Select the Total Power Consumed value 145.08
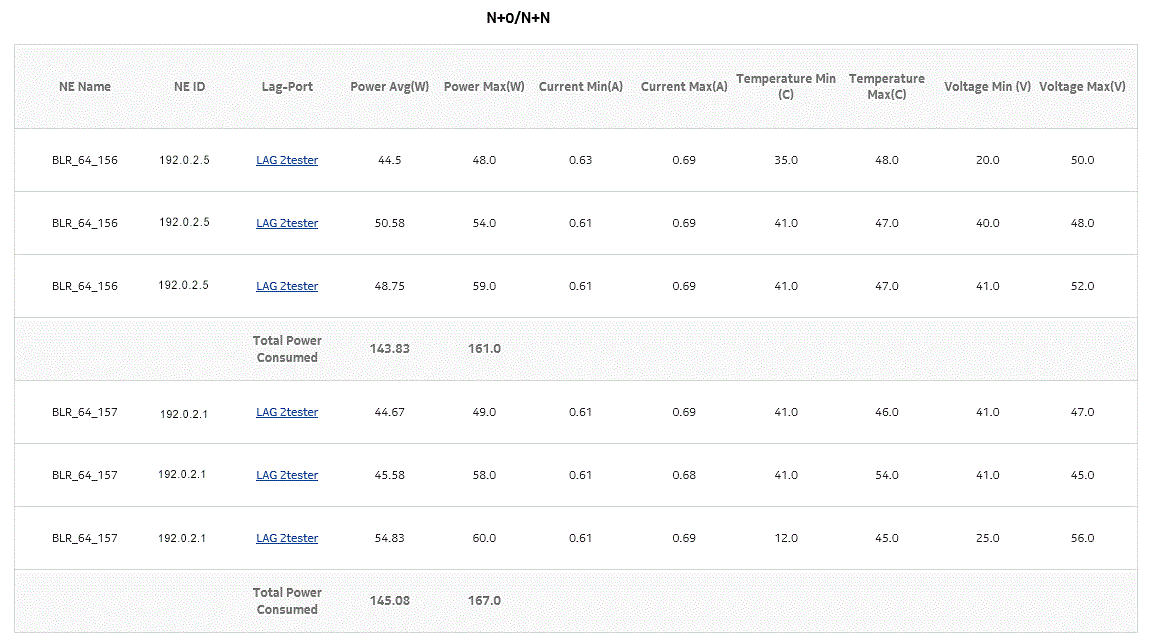 [x=389, y=601]
